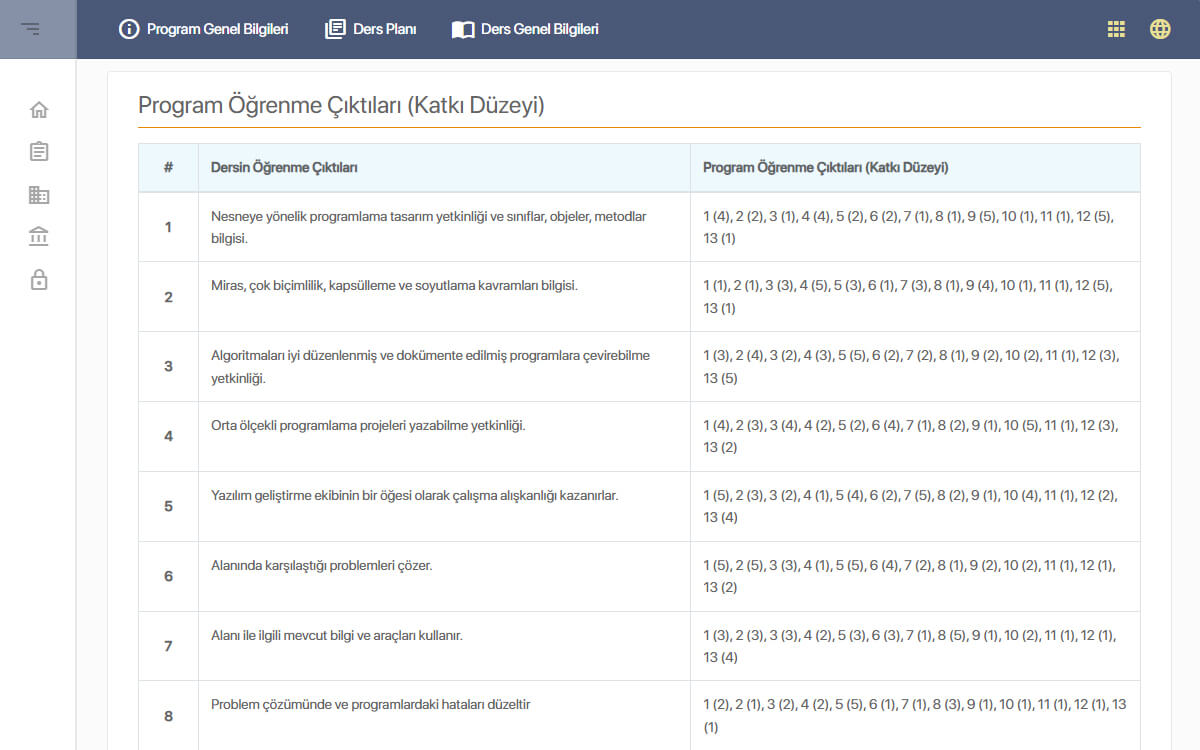Click the row 8 text about hataları düzeltir
The width and height of the screenshot is (1200, 750).
370,705
